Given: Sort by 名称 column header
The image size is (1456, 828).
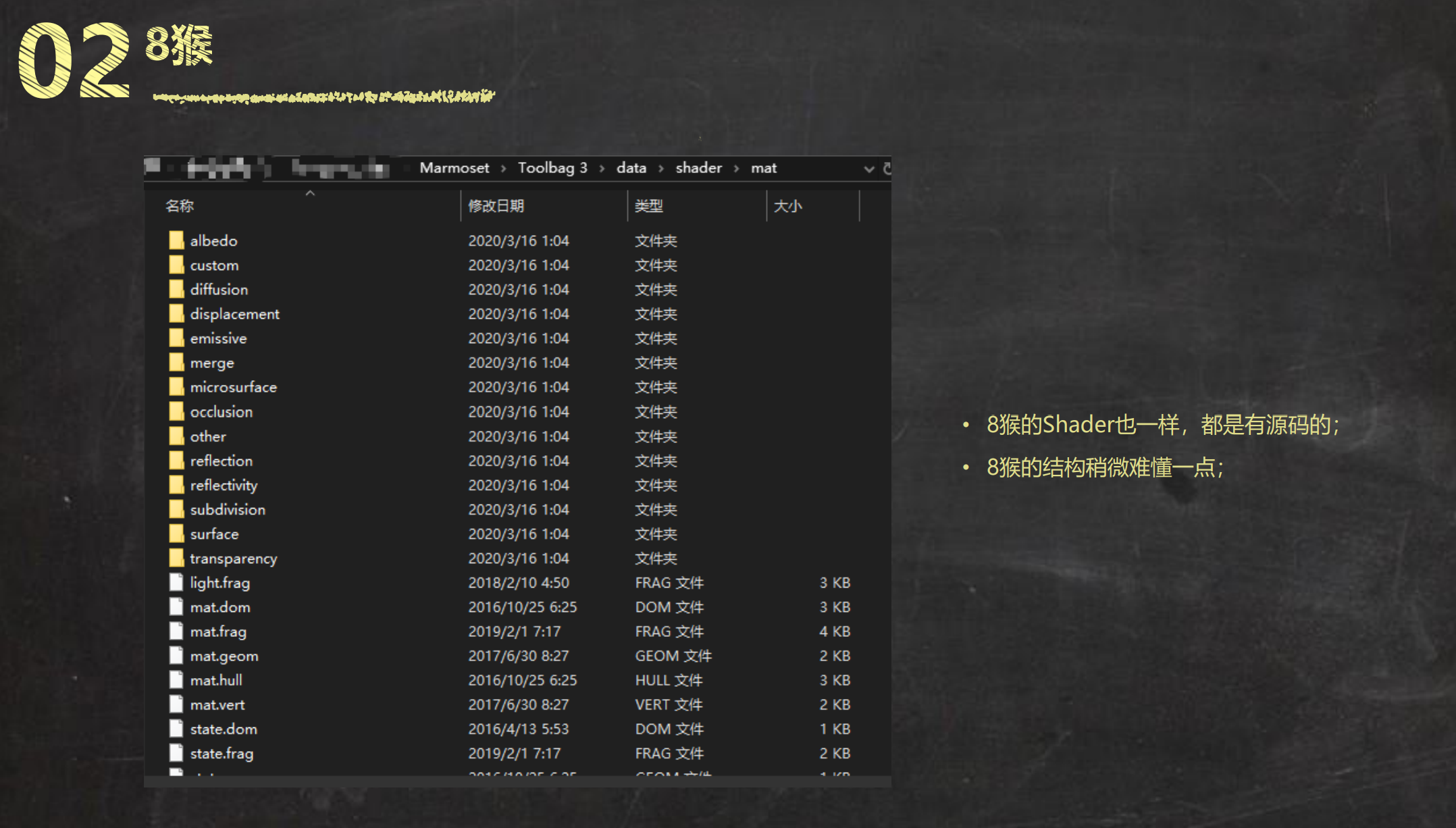Looking at the screenshot, I should [180, 206].
